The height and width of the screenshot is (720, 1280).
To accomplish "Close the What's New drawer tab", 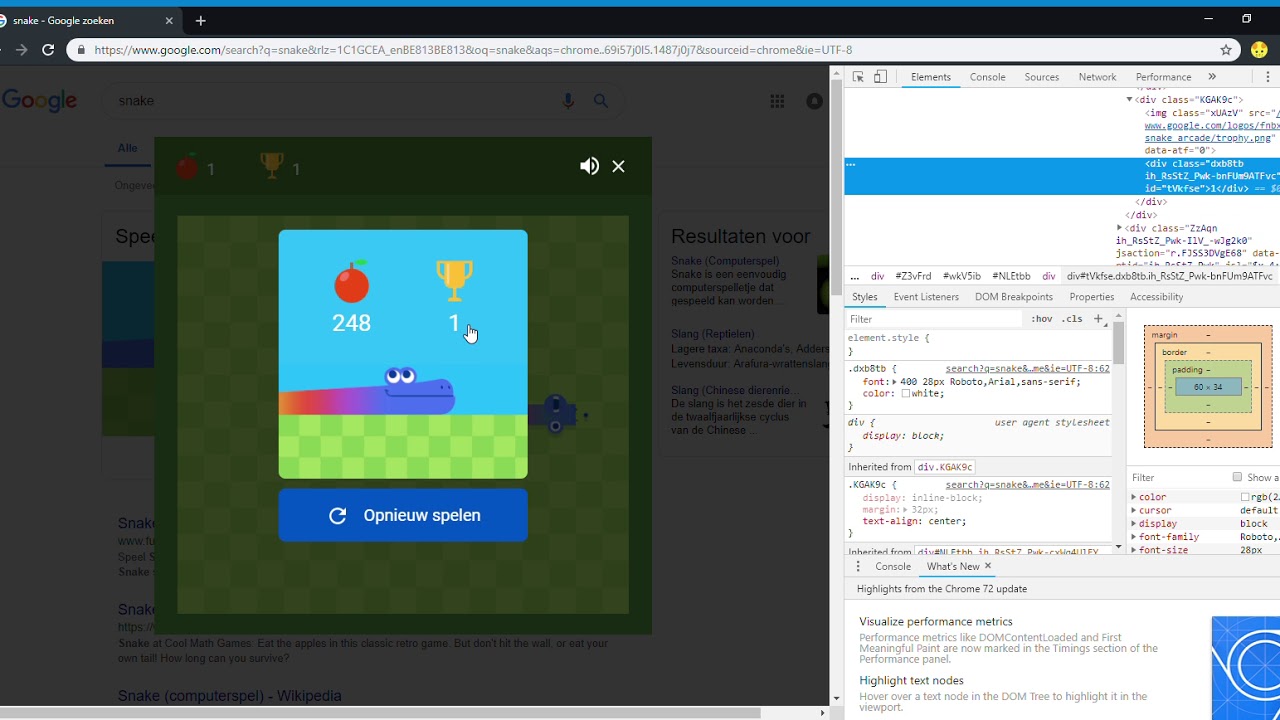I will click(x=988, y=566).
